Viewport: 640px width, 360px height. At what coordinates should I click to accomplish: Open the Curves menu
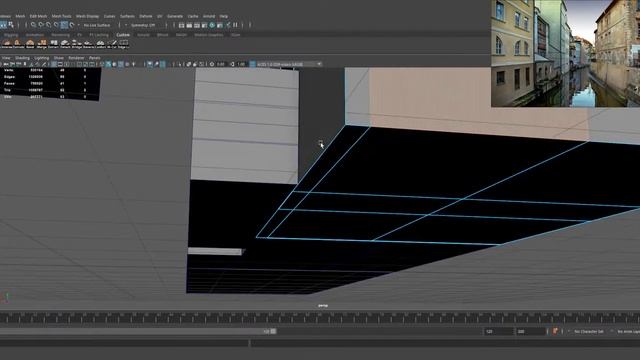point(109,16)
